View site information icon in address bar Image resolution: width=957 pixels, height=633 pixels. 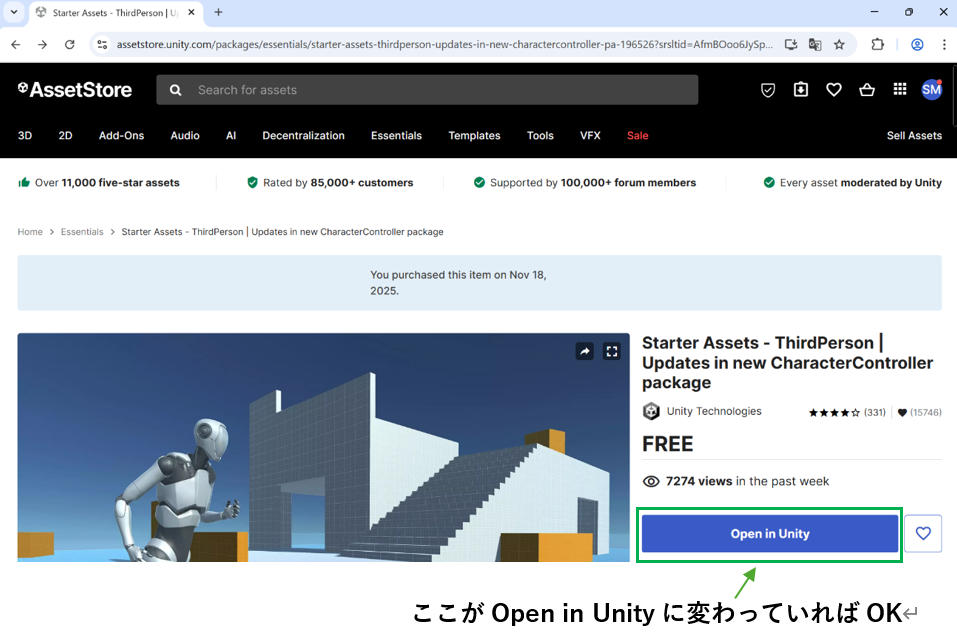tap(103, 45)
